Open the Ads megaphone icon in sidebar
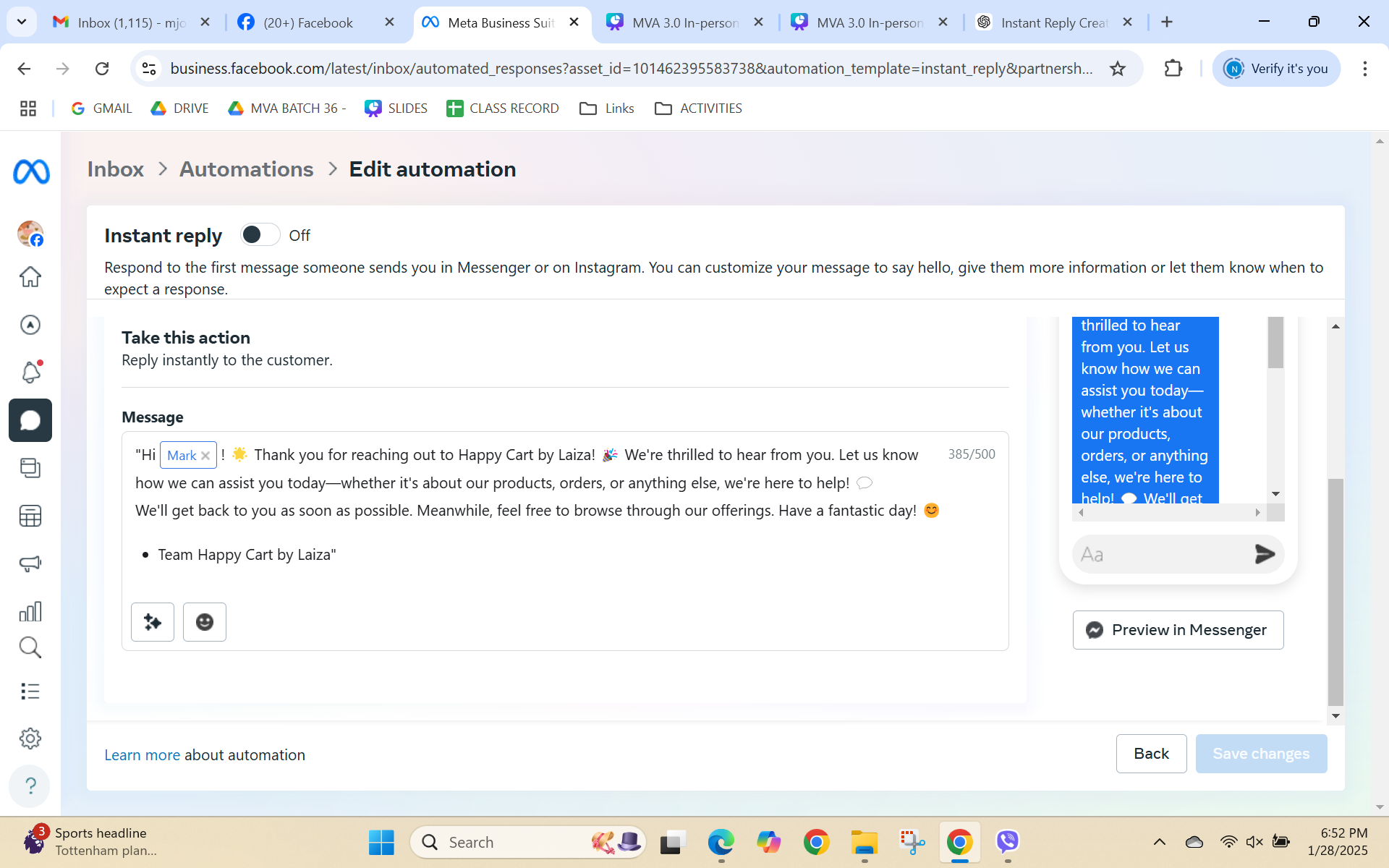 [x=30, y=563]
